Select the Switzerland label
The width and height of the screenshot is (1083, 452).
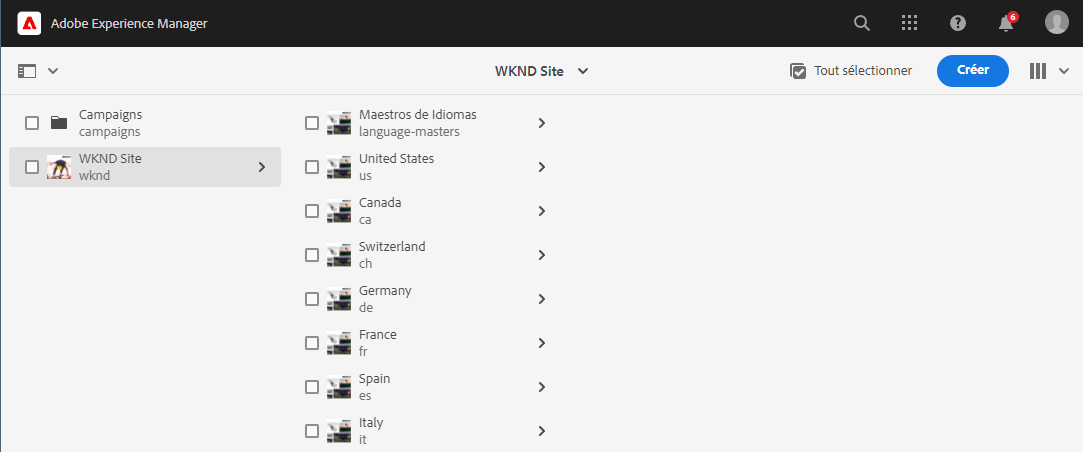(392, 247)
